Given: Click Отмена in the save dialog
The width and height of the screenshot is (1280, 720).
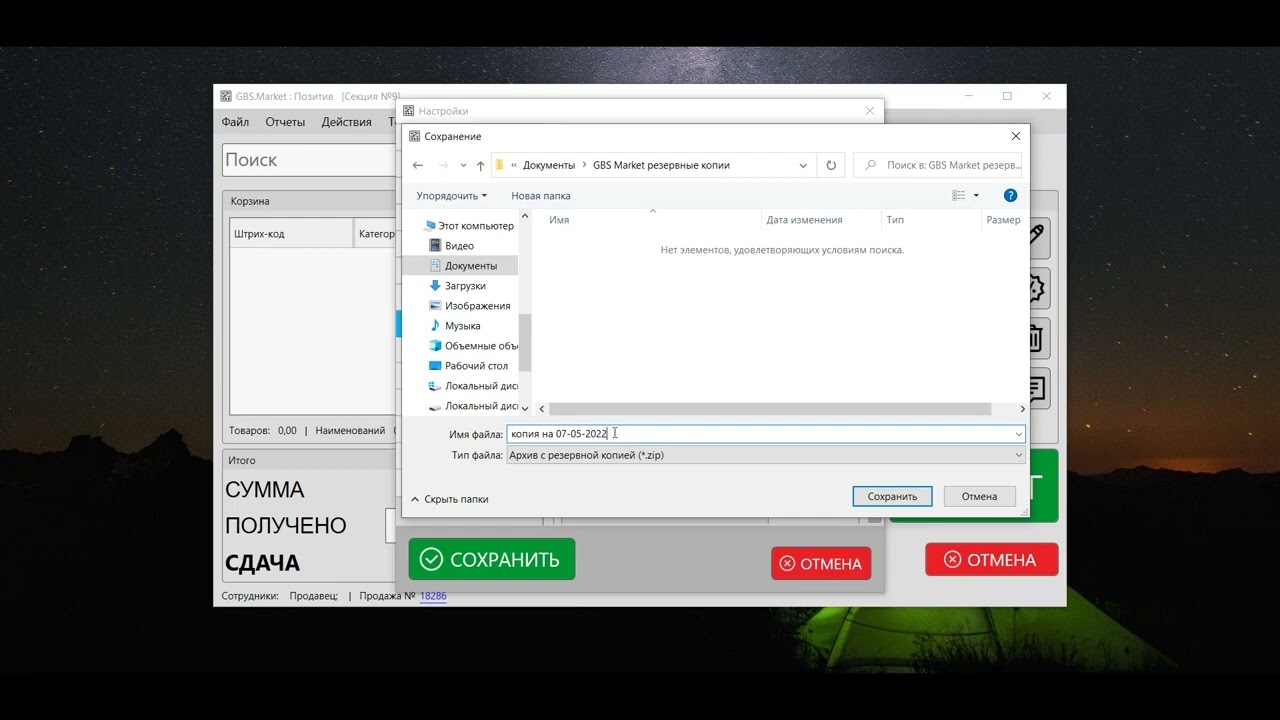Looking at the screenshot, I should click(979, 496).
